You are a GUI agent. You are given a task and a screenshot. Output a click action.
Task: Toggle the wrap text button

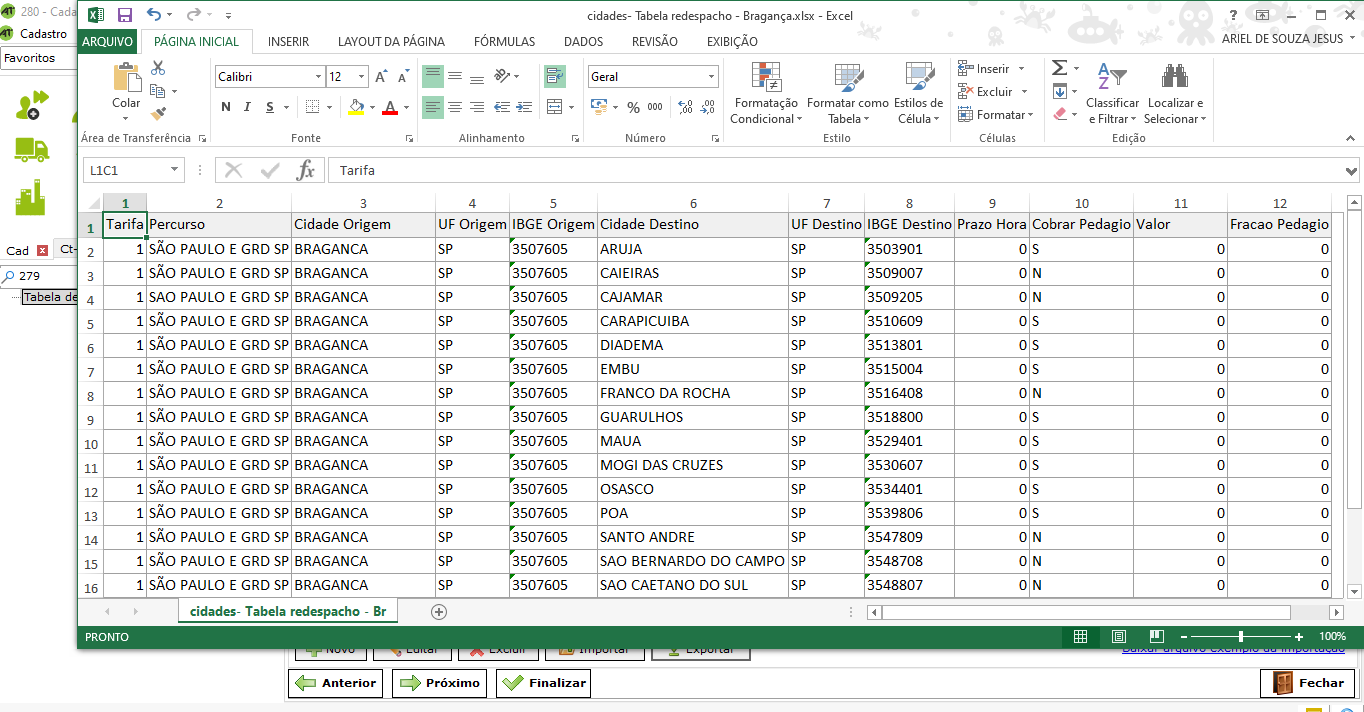pyautogui.click(x=554, y=76)
